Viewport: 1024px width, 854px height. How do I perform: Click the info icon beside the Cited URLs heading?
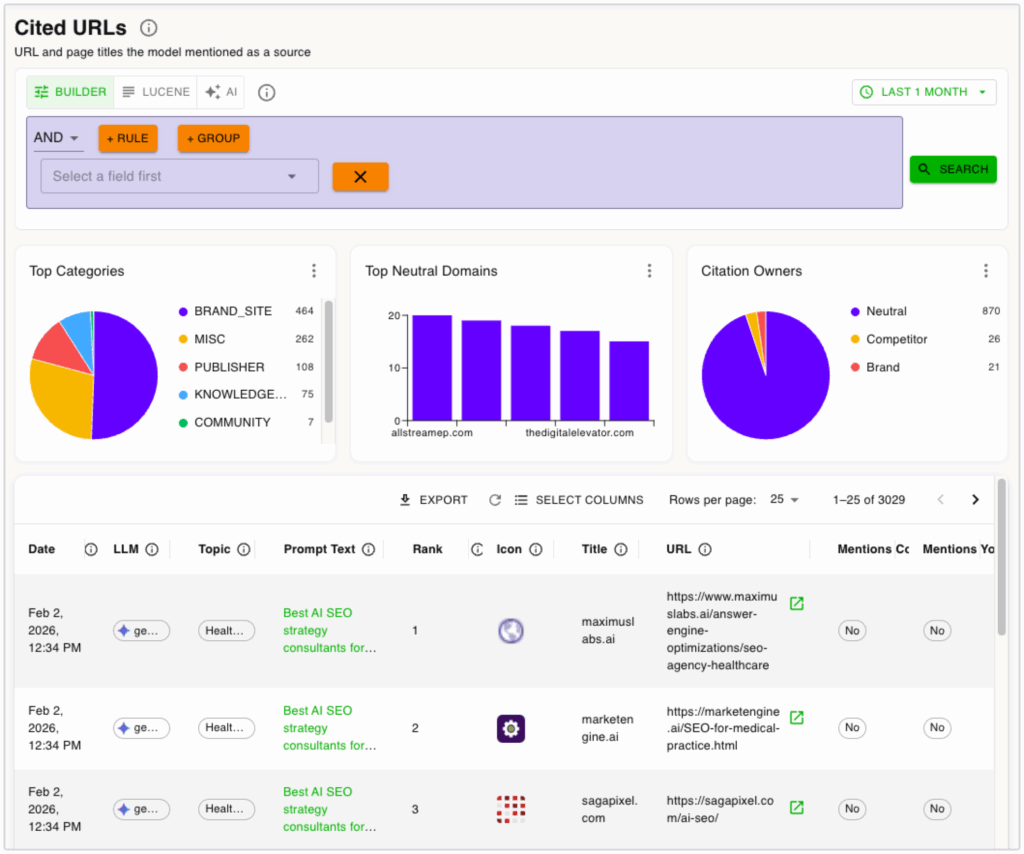coord(149,28)
